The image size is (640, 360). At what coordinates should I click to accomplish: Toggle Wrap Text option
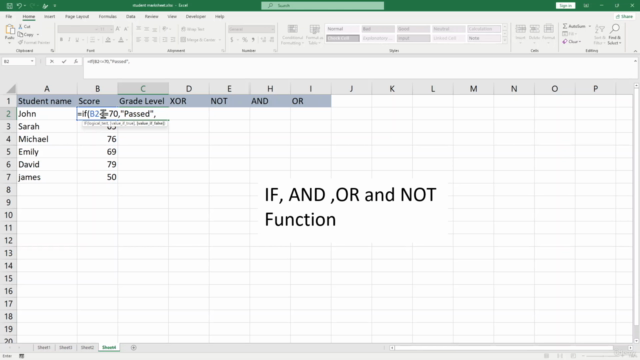tap(193, 29)
